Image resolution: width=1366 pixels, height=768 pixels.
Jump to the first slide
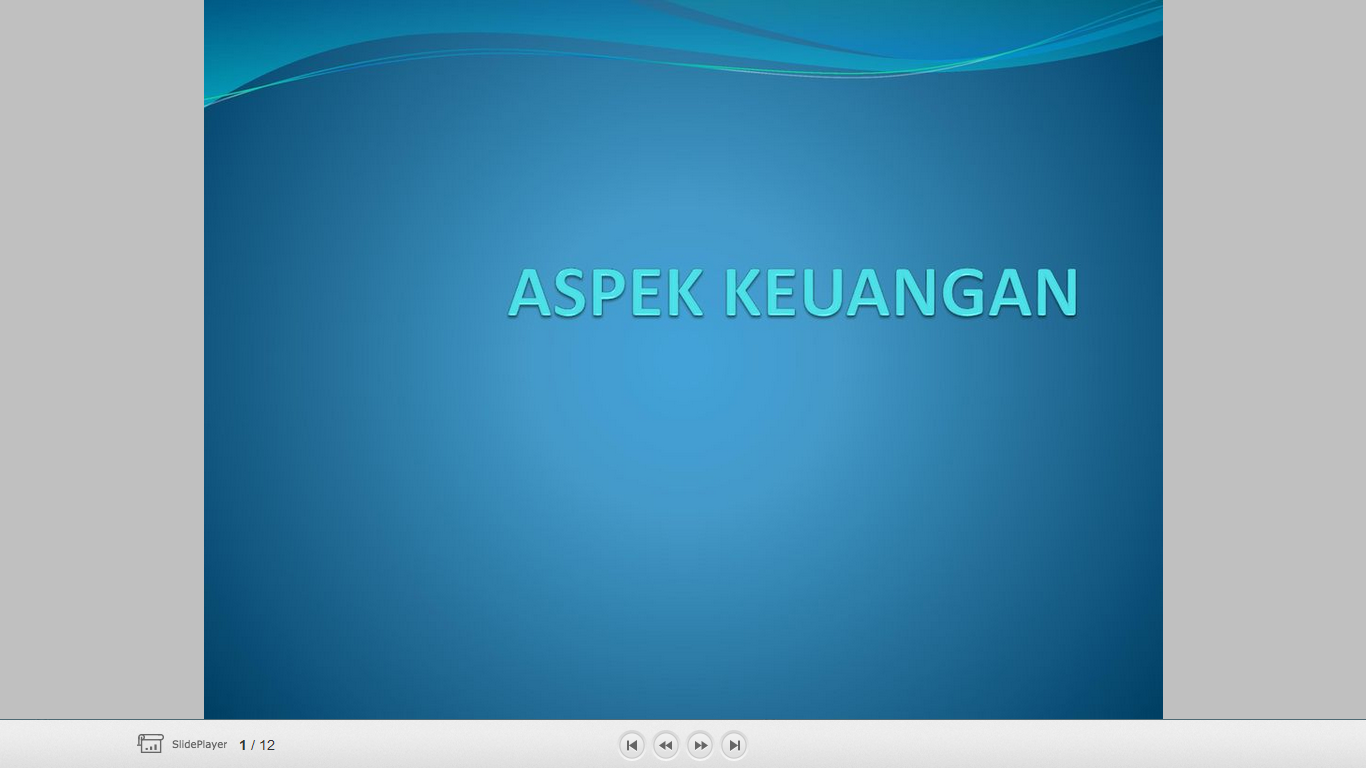[x=632, y=745]
